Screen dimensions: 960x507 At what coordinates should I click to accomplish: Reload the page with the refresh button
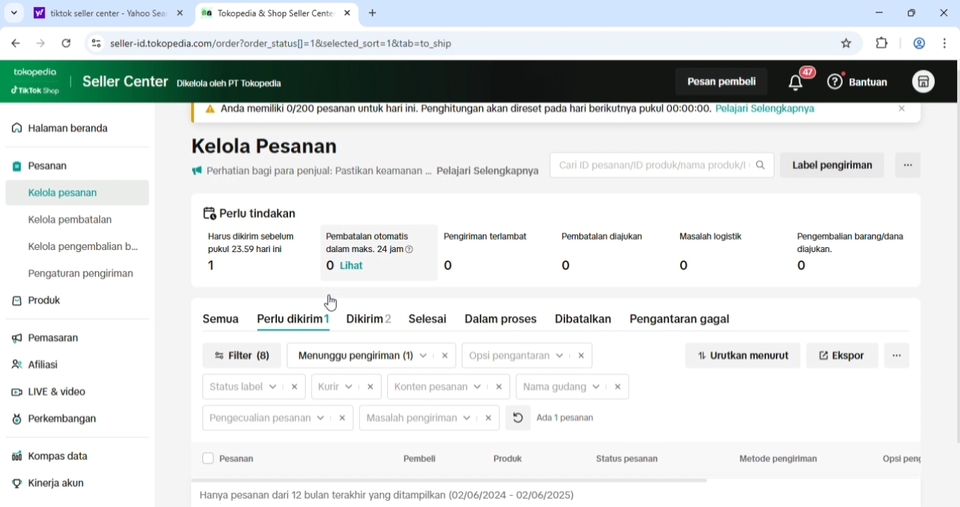(x=66, y=43)
